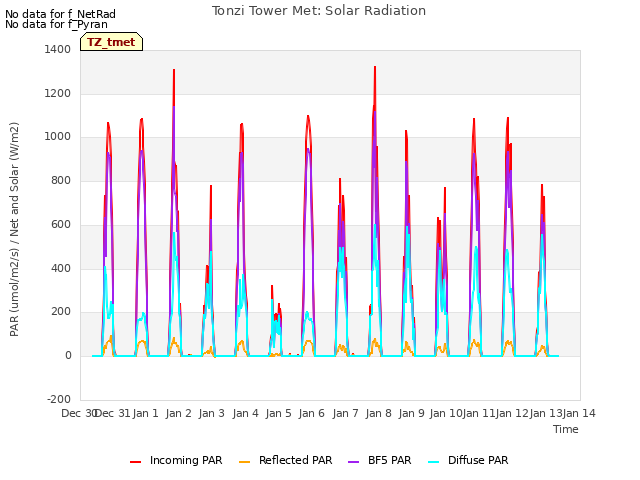Click the Dec 30 x-axis tick label
This screenshot has width=640, height=480.
pos(79,413)
